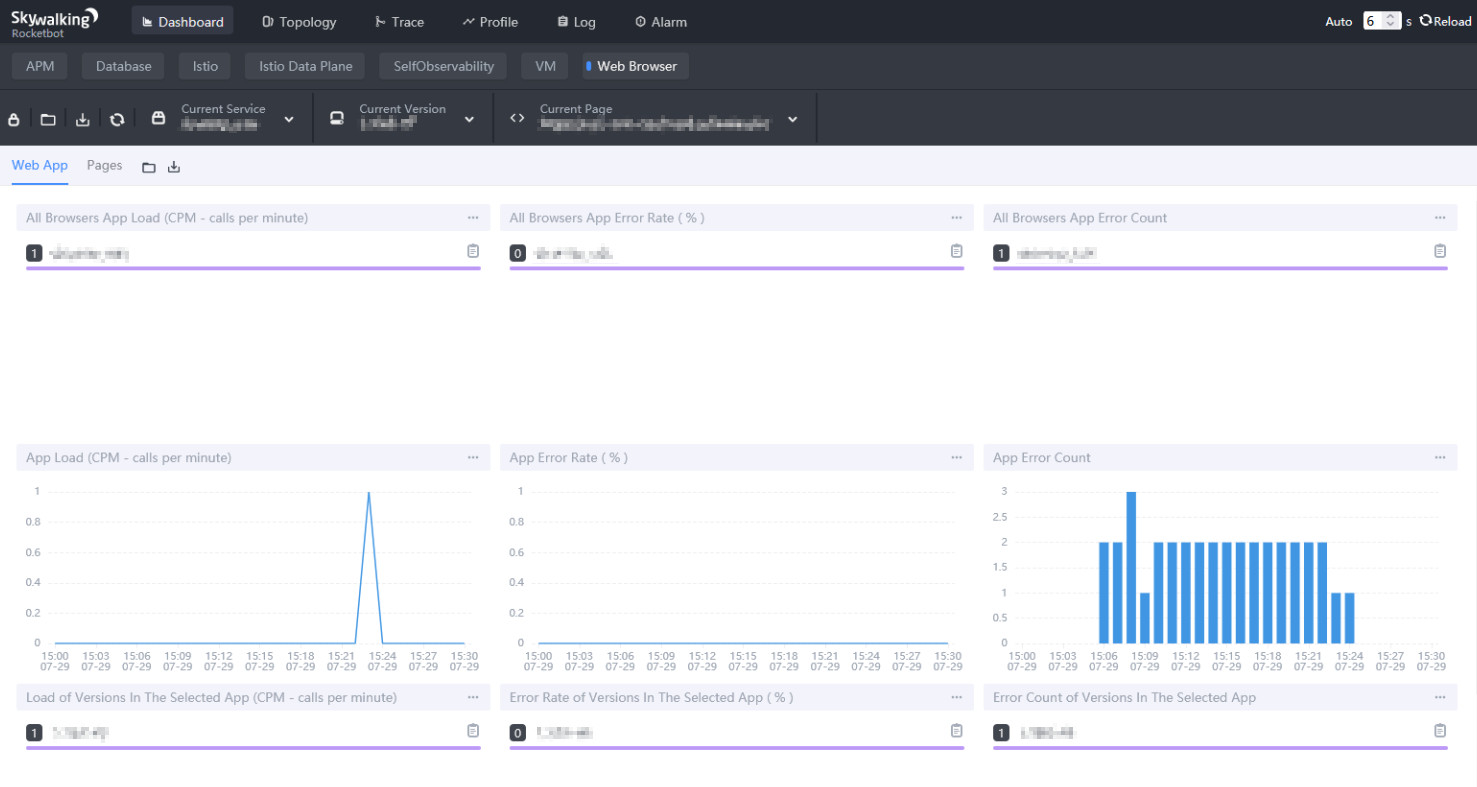Click the code icon beside Current Page

[517, 118]
